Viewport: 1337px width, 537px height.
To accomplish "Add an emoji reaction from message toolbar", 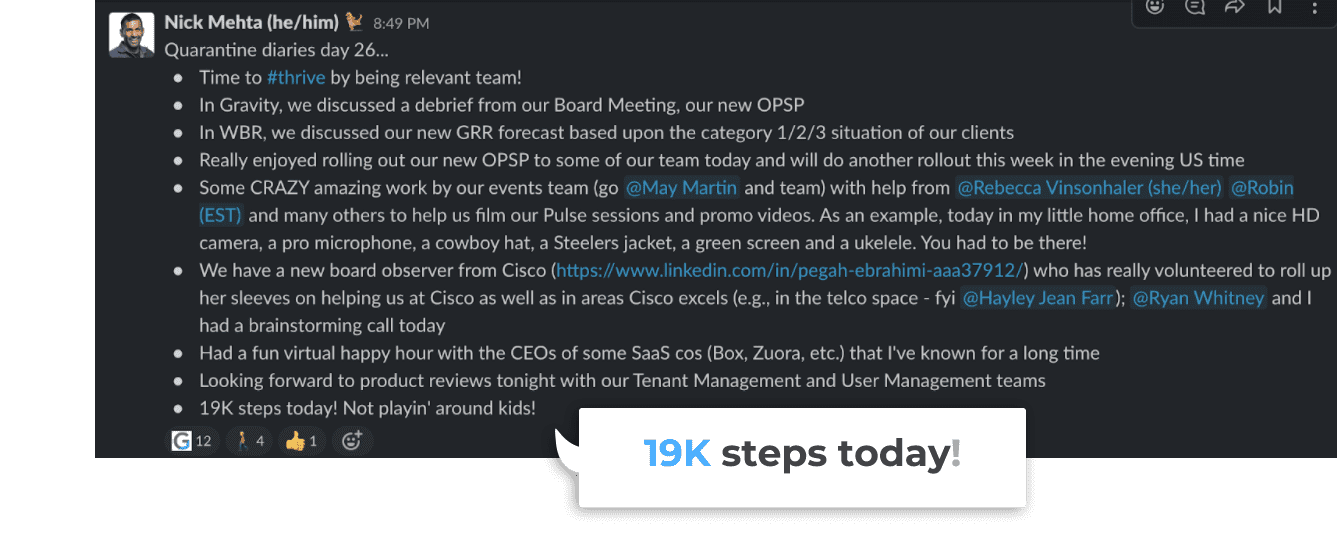I will (x=1155, y=7).
